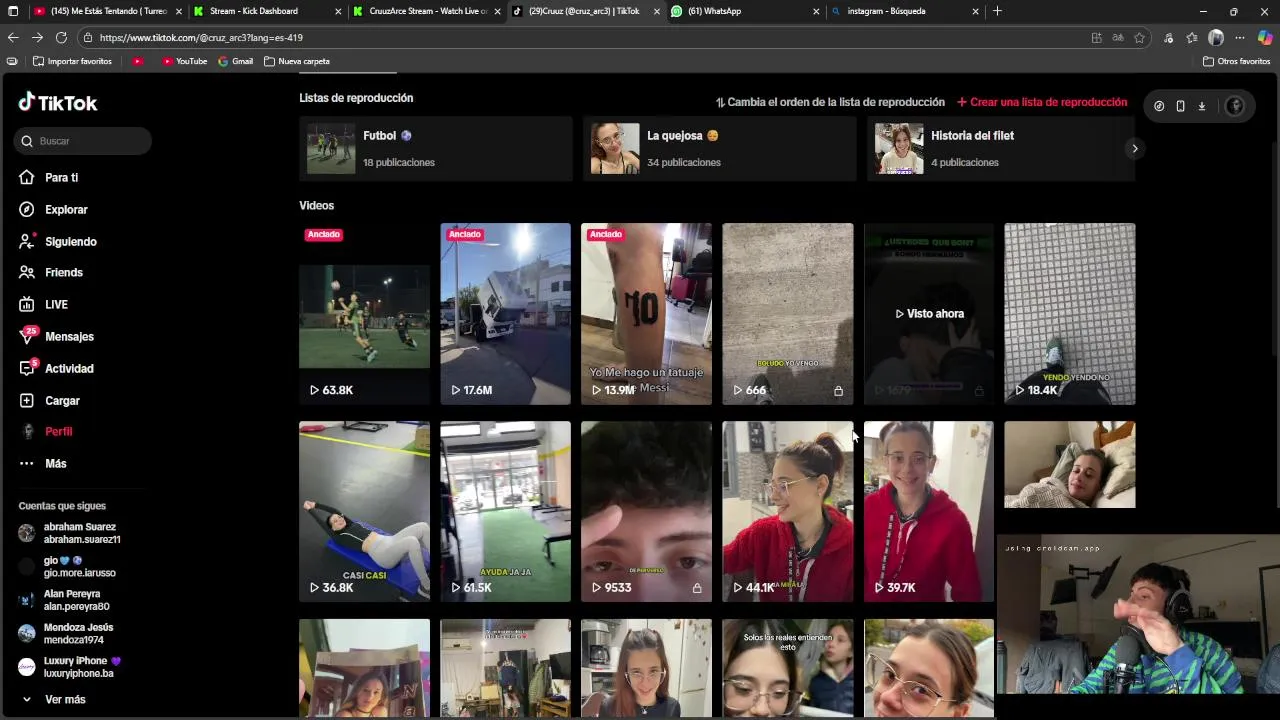The image size is (1280, 720).
Task: Open browser profile avatar
Action: pyautogui.click(x=1216, y=37)
